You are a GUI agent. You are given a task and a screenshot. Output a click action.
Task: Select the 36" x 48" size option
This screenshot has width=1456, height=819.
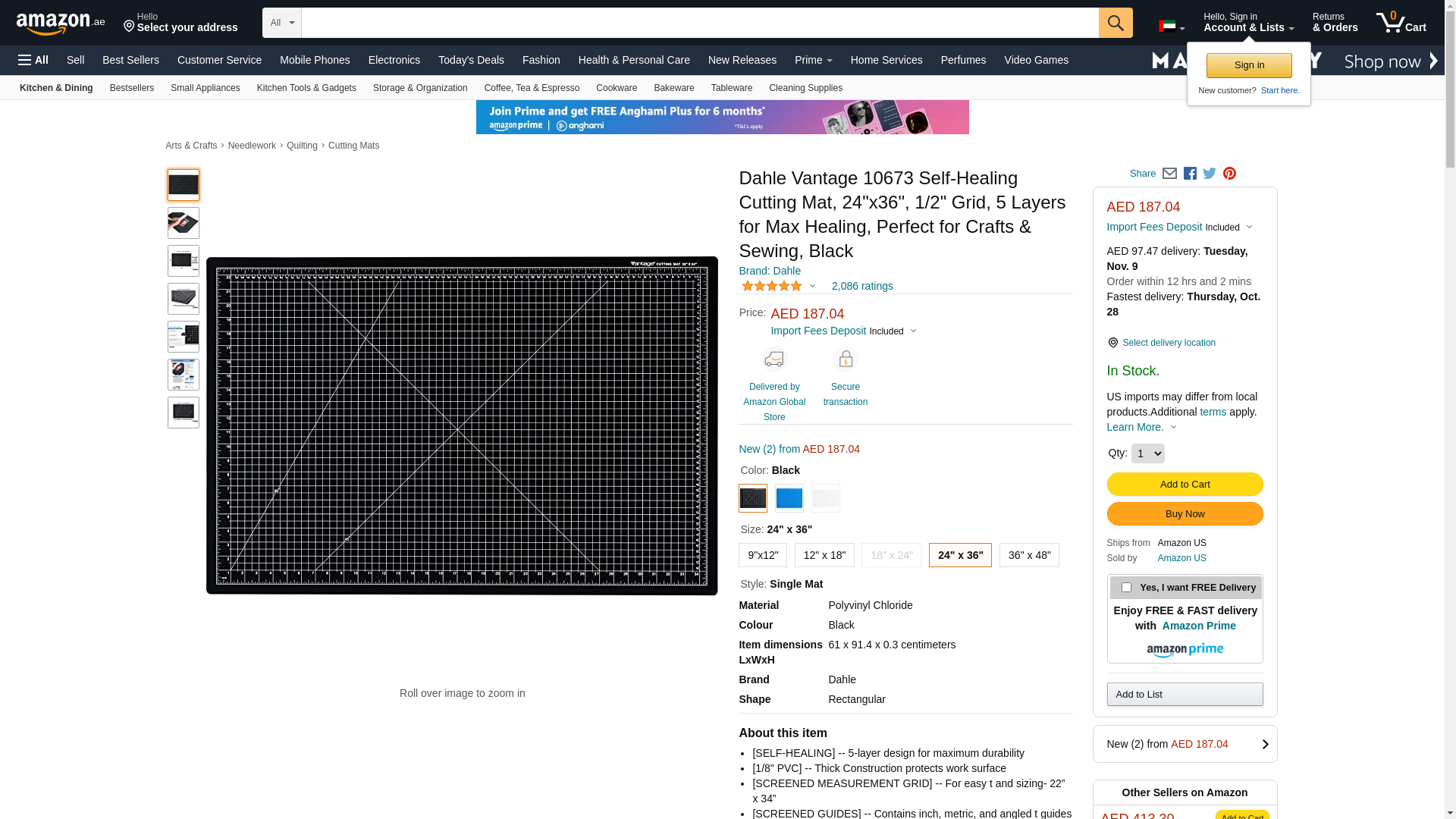coord(1029,555)
